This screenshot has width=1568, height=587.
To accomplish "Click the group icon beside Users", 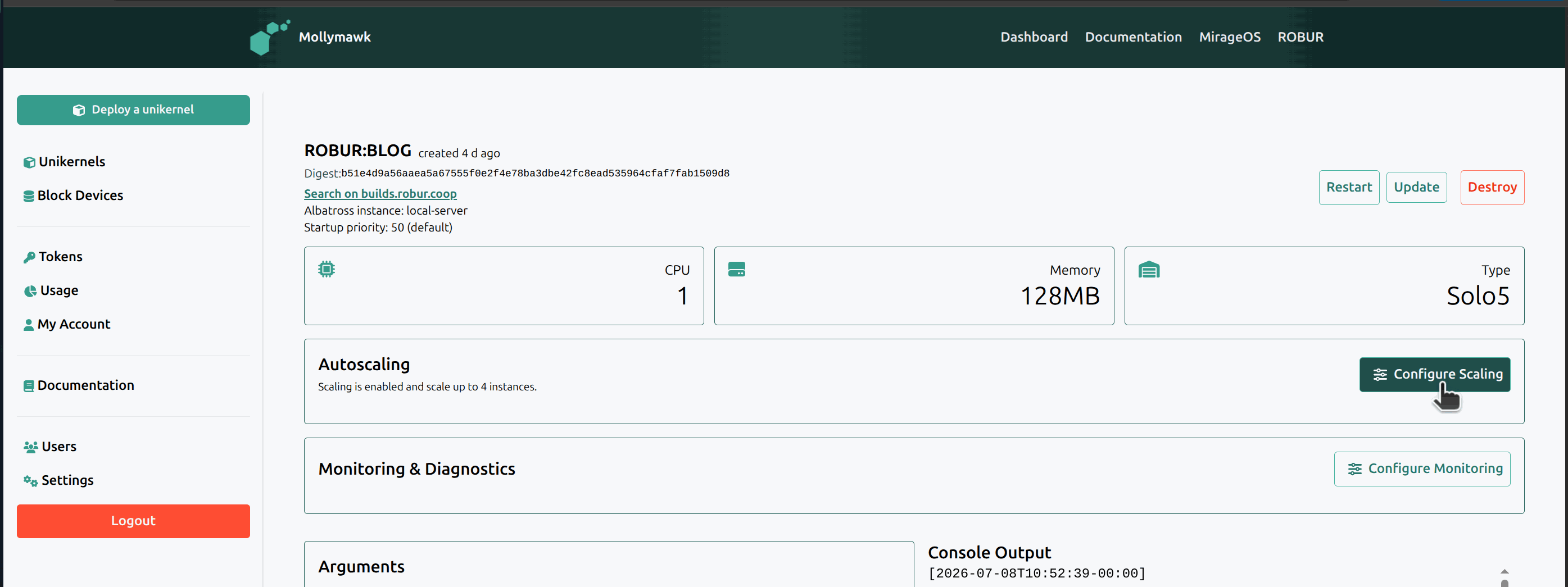I will 30,447.
